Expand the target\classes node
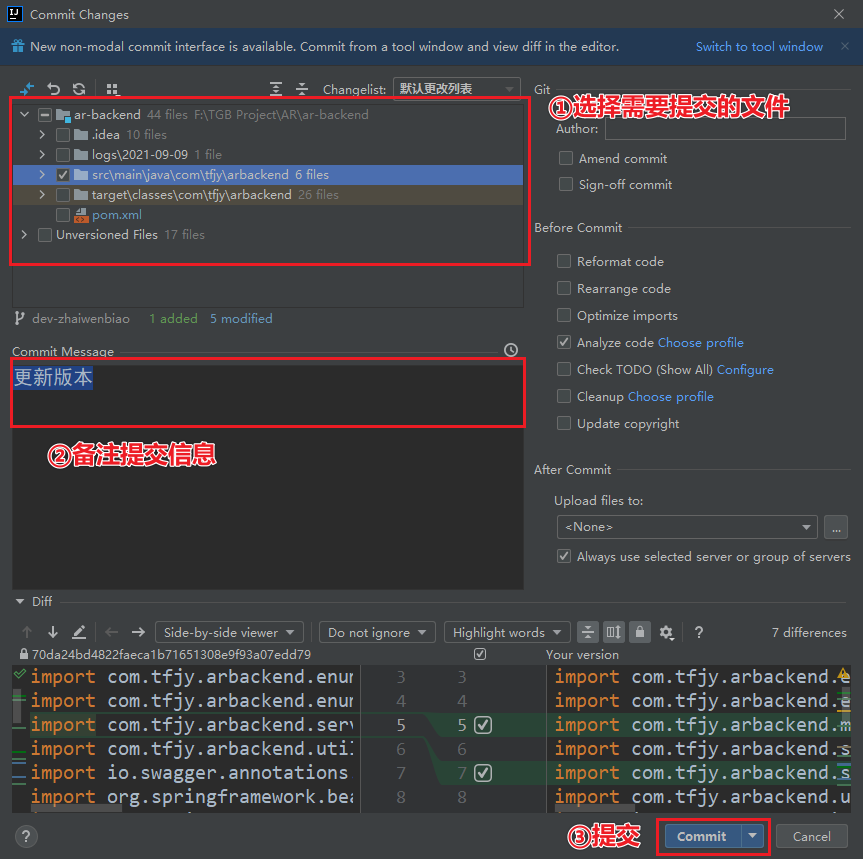The width and height of the screenshot is (863, 859). click(42, 195)
